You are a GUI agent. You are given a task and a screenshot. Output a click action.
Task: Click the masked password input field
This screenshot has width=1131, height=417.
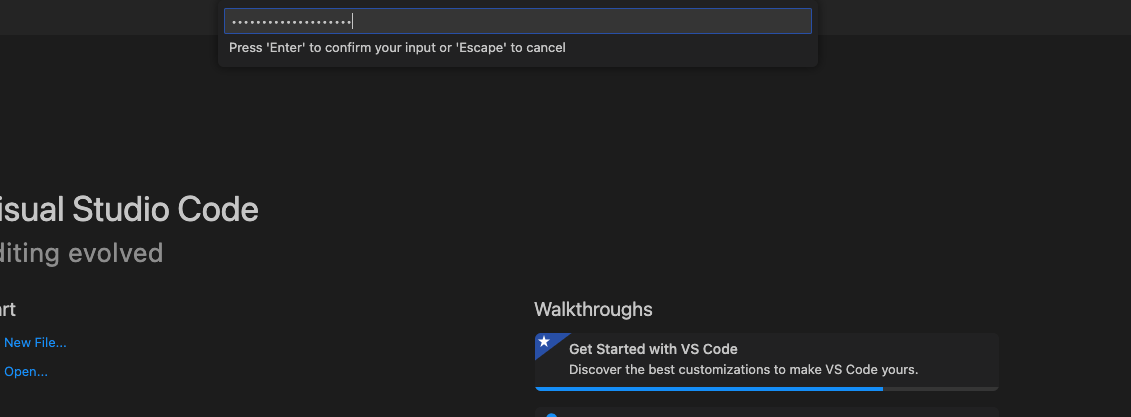[x=517, y=21]
